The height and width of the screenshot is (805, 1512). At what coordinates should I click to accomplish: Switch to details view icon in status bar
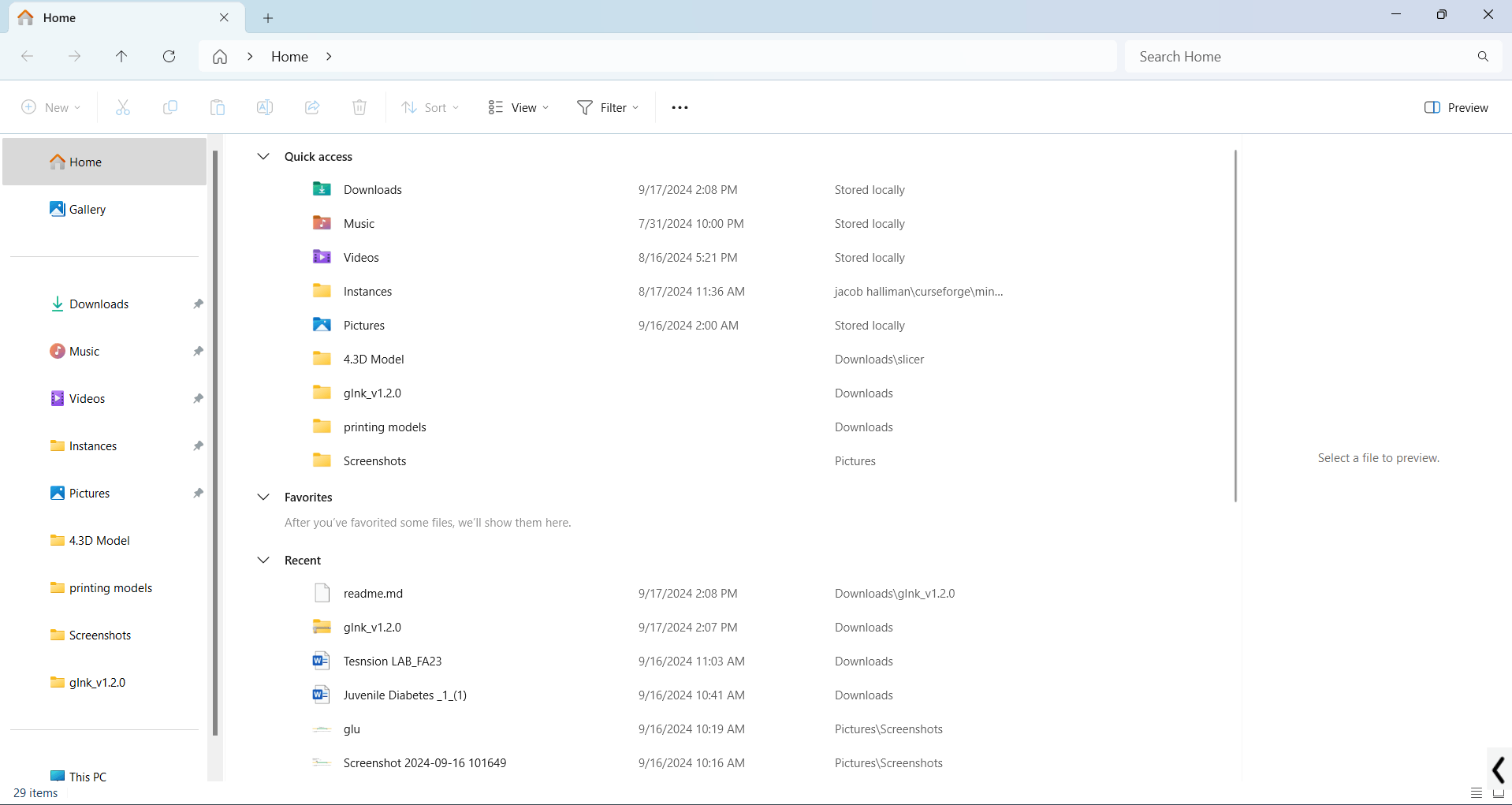coord(1476,793)
